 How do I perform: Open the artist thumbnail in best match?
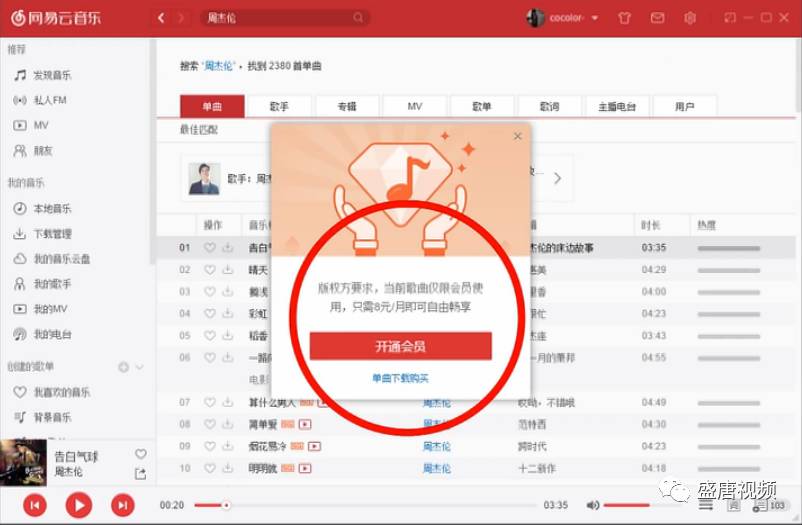pyautogui.click(x=204, y=179)
